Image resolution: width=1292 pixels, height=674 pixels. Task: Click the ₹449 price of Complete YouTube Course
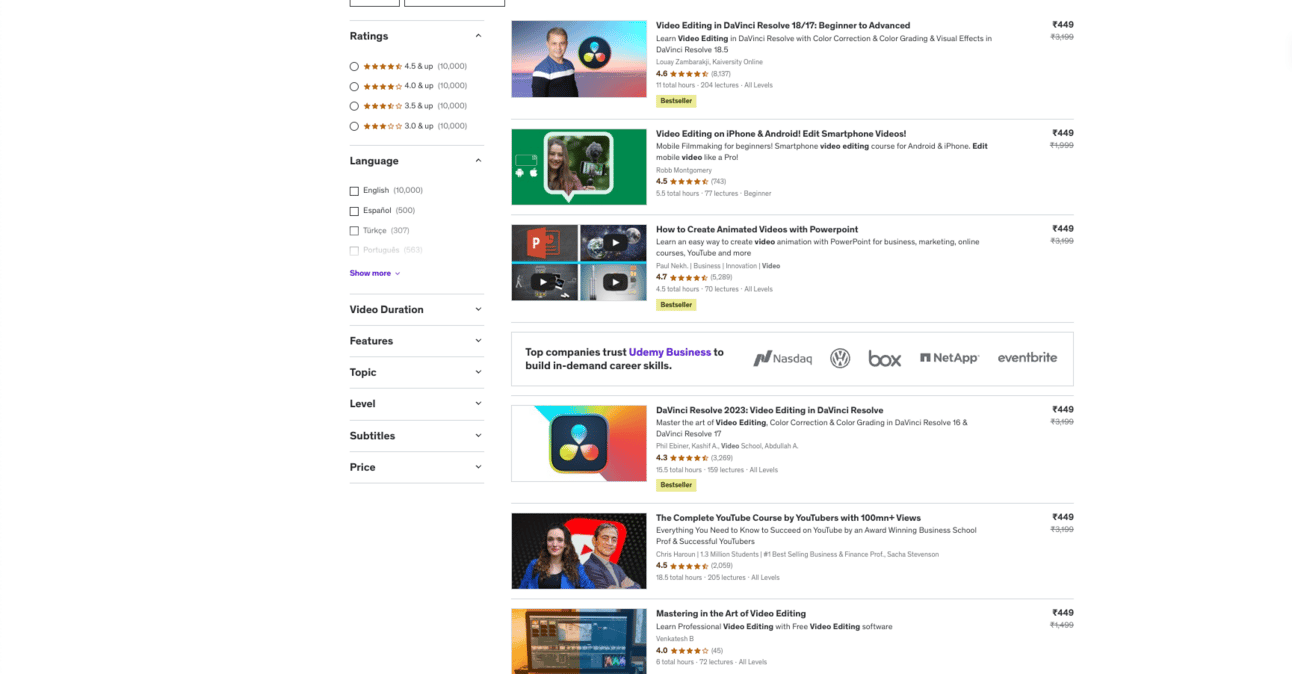(x=1062, y=517)
